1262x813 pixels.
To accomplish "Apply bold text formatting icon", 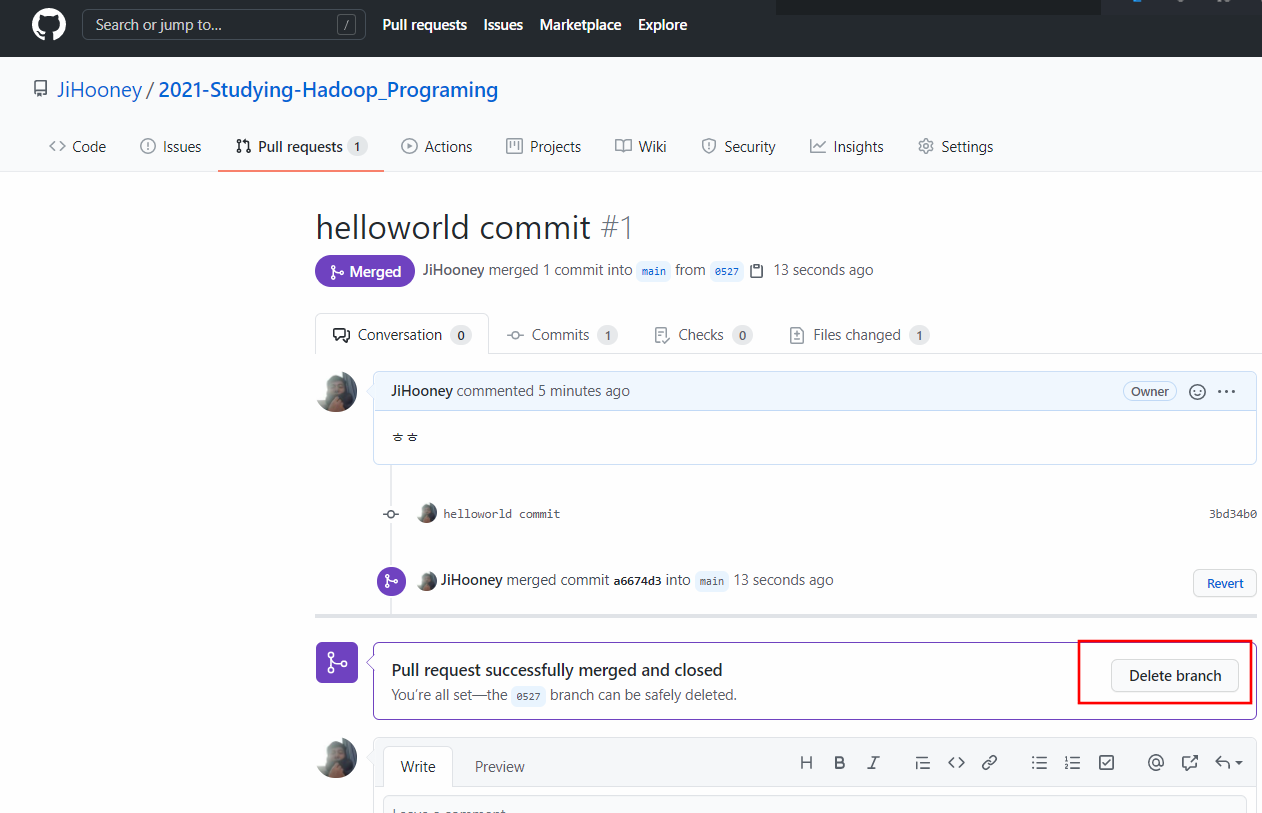I will pos(840,763).
